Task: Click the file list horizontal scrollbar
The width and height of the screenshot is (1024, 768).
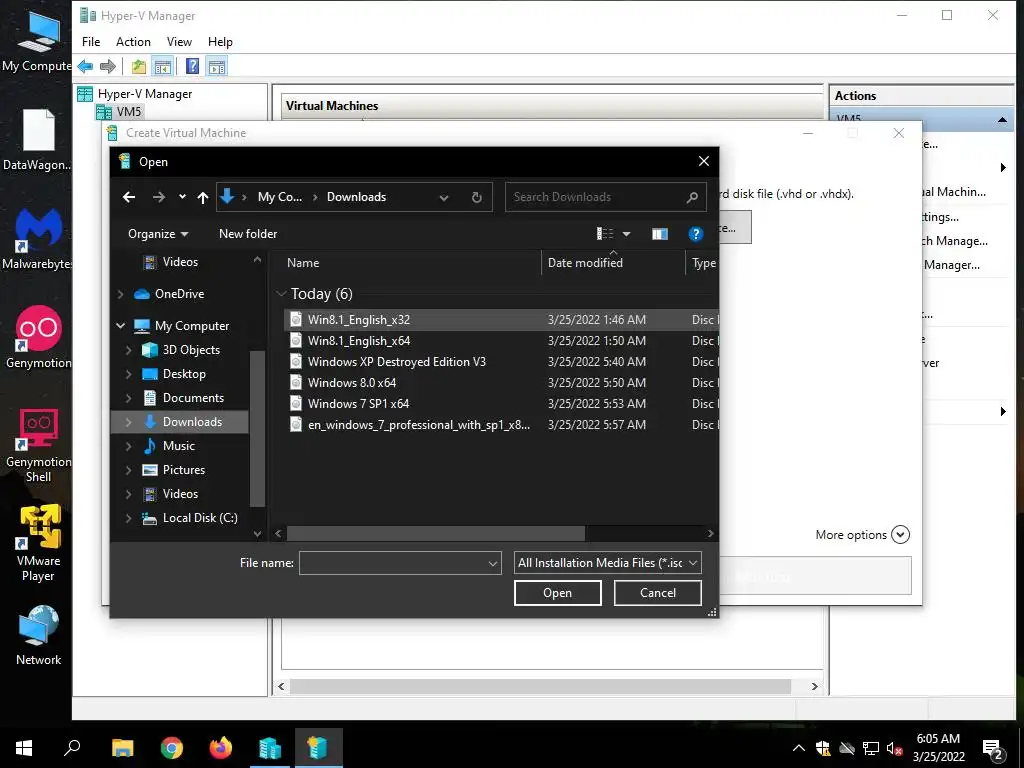Action: [436, 534]
